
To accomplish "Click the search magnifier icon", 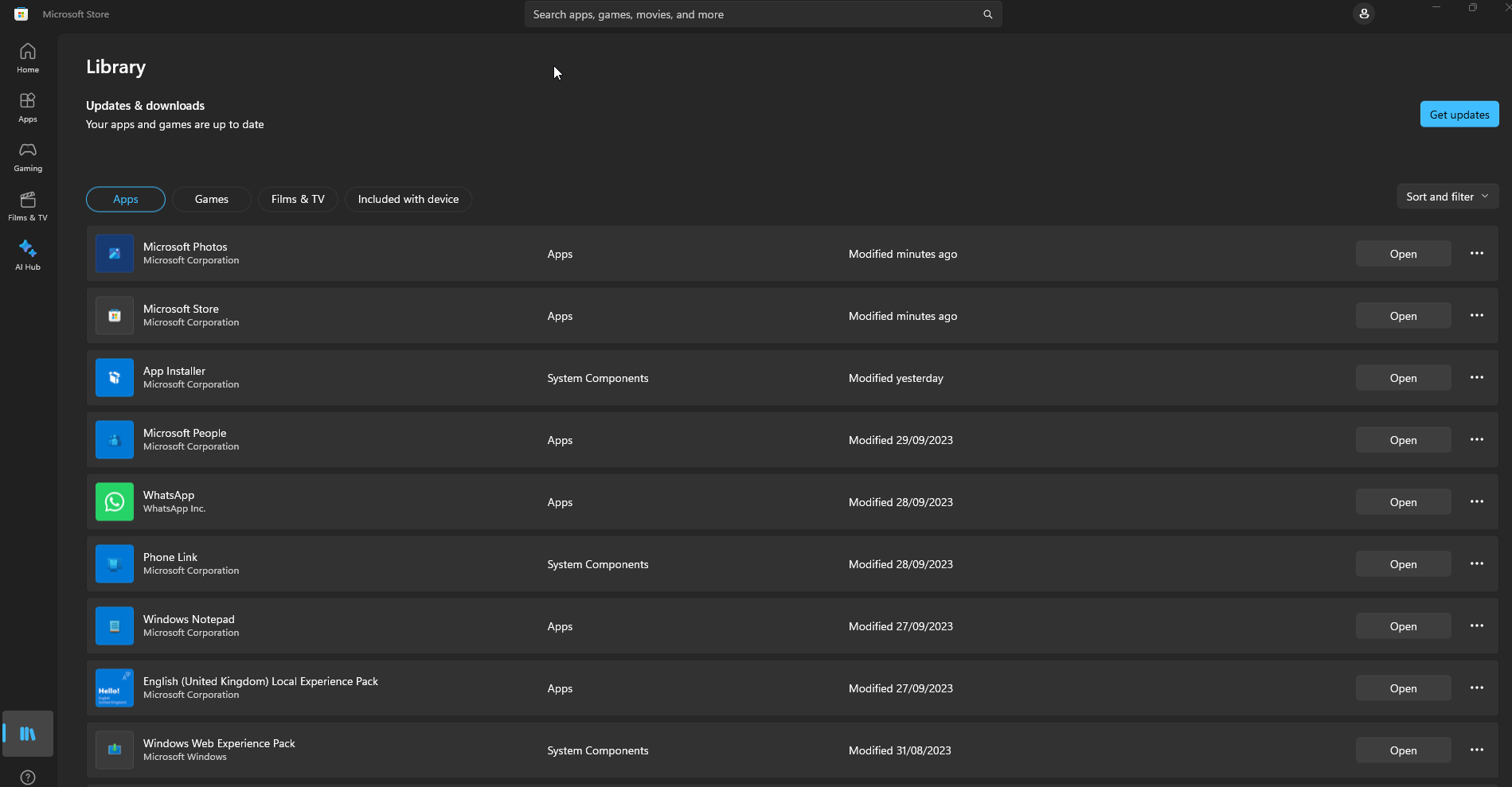I will tap(987, 14).
